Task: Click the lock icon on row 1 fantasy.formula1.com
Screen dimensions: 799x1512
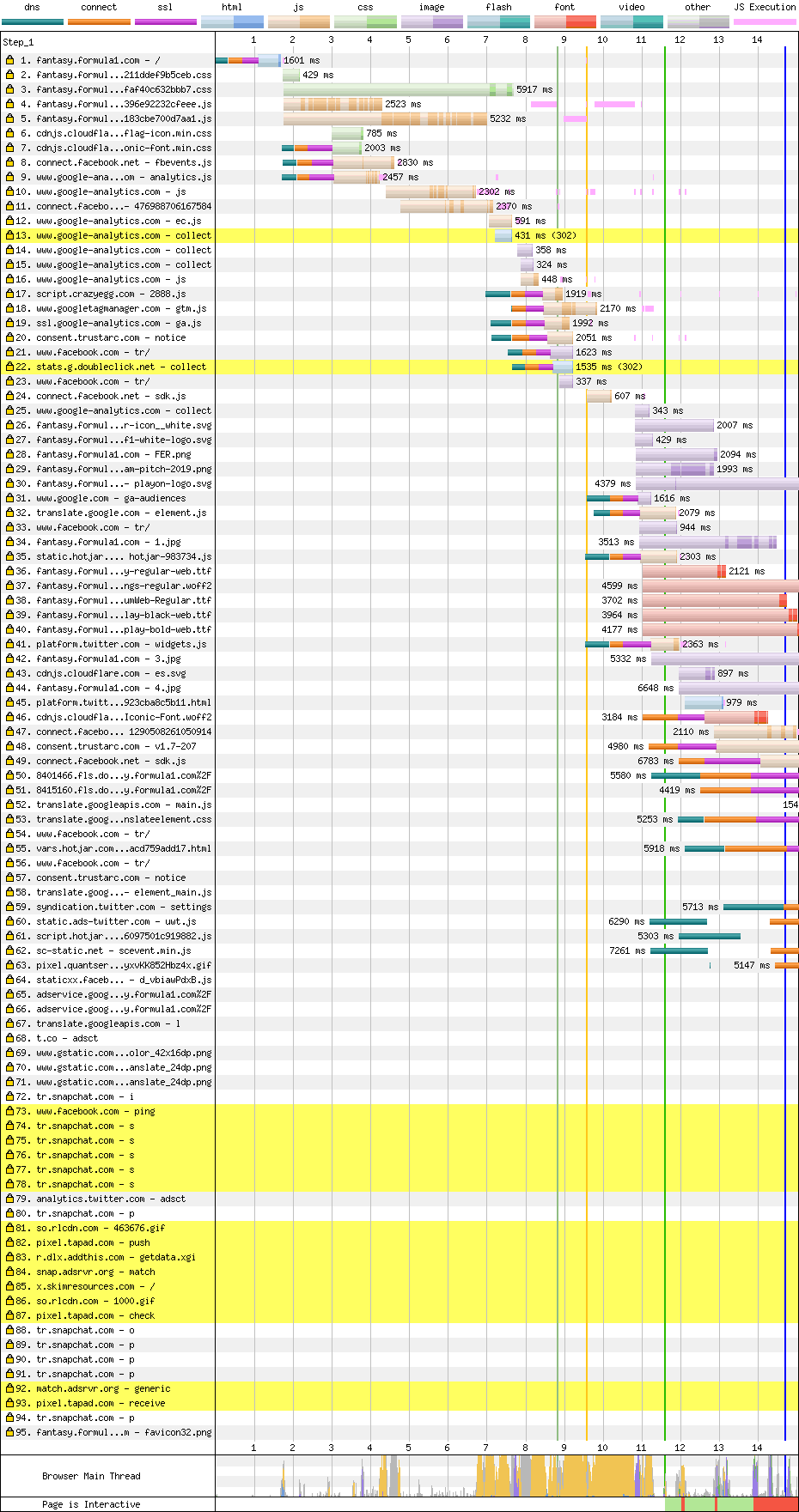Action: (10, 60)
